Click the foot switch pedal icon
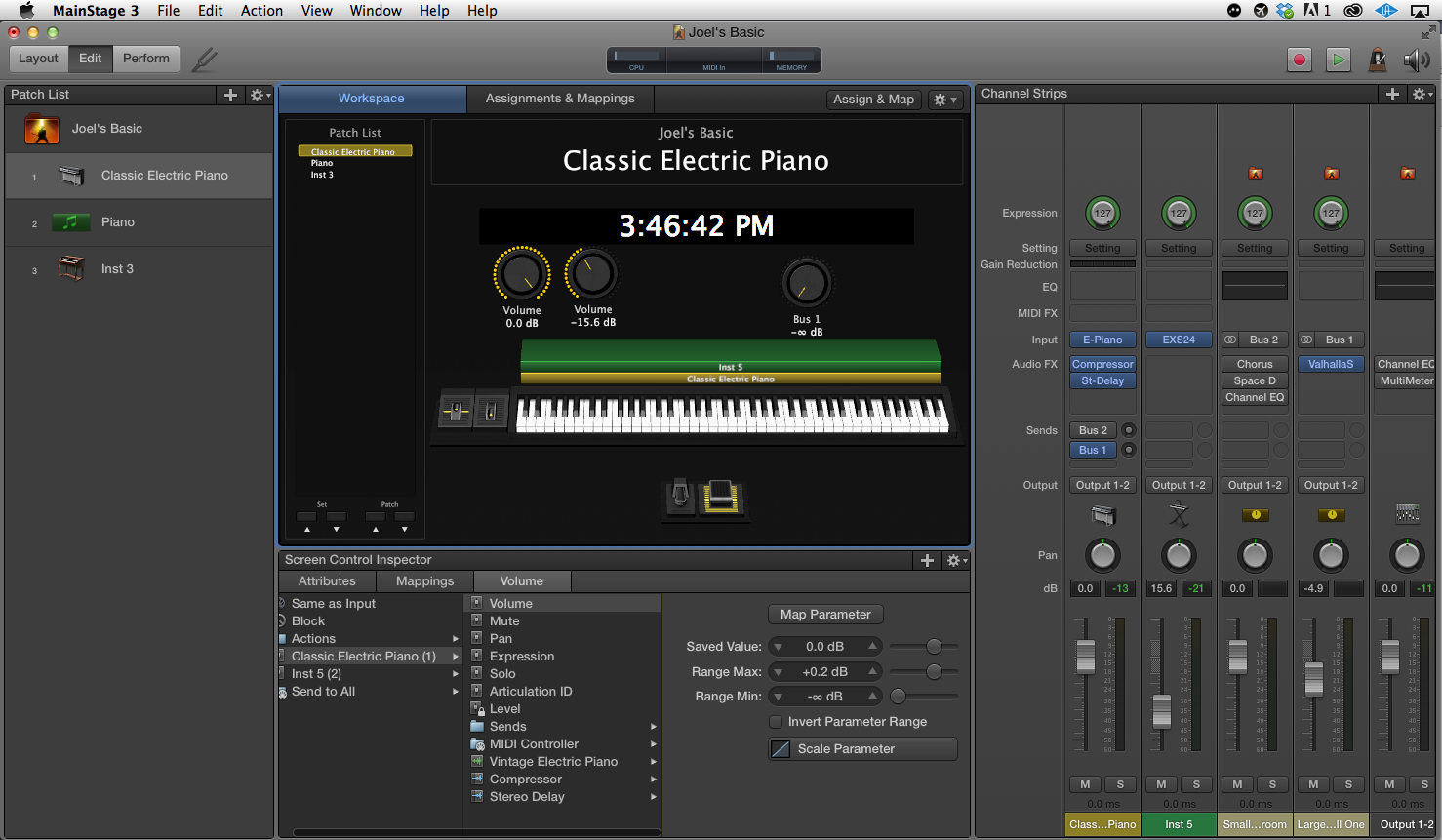 [x=721, y=497]
